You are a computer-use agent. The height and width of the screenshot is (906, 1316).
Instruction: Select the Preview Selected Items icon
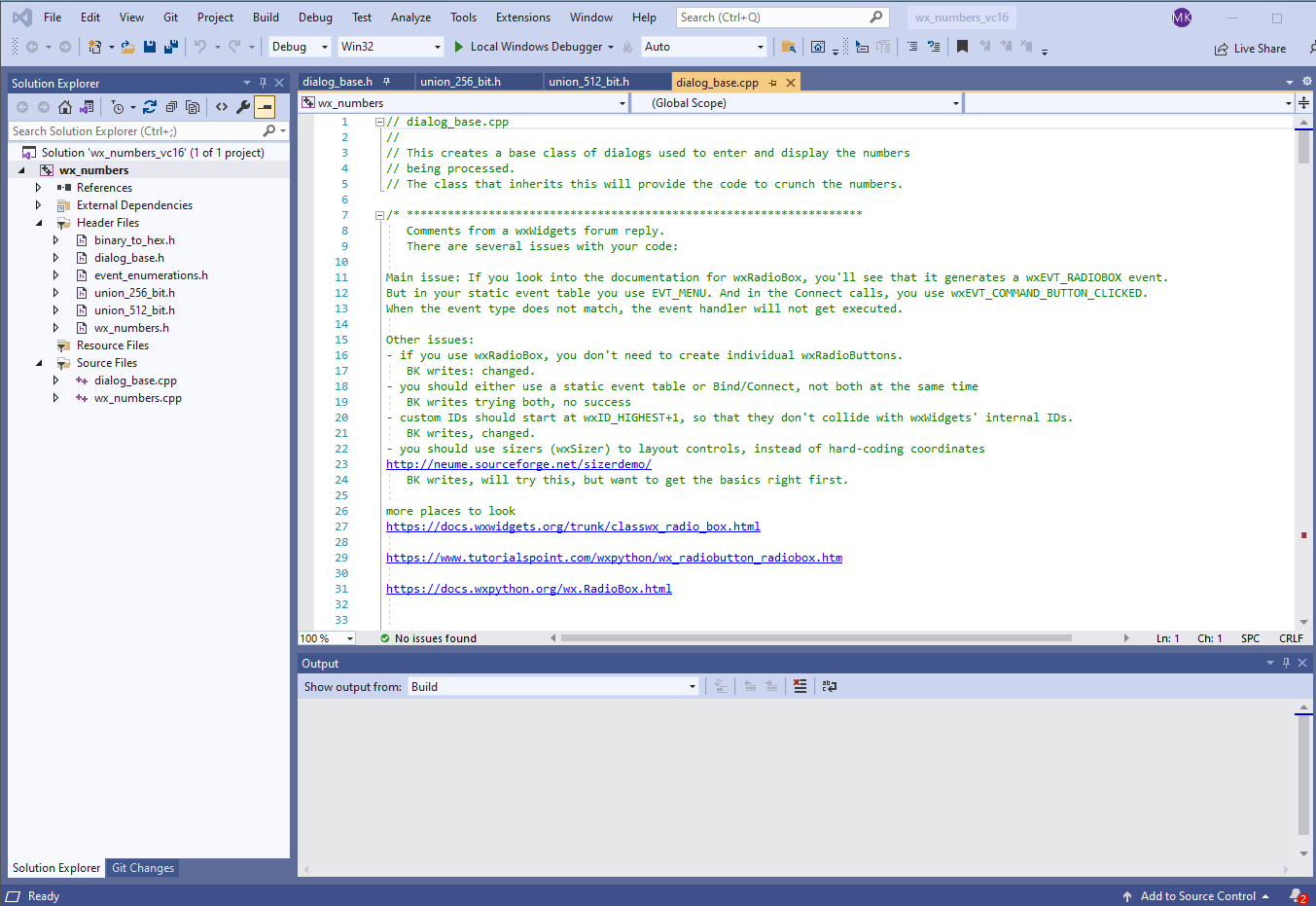pyautogui.click(x=267, y=107)
